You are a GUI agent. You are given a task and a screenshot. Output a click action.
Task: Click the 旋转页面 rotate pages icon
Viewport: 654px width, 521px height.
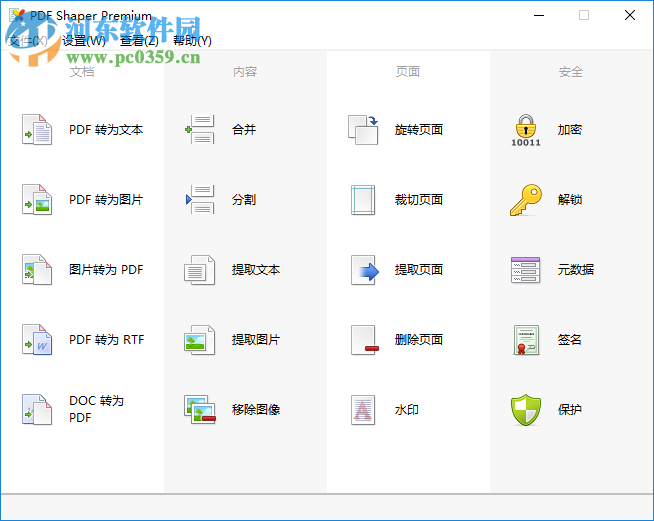[x=363, y=130]
